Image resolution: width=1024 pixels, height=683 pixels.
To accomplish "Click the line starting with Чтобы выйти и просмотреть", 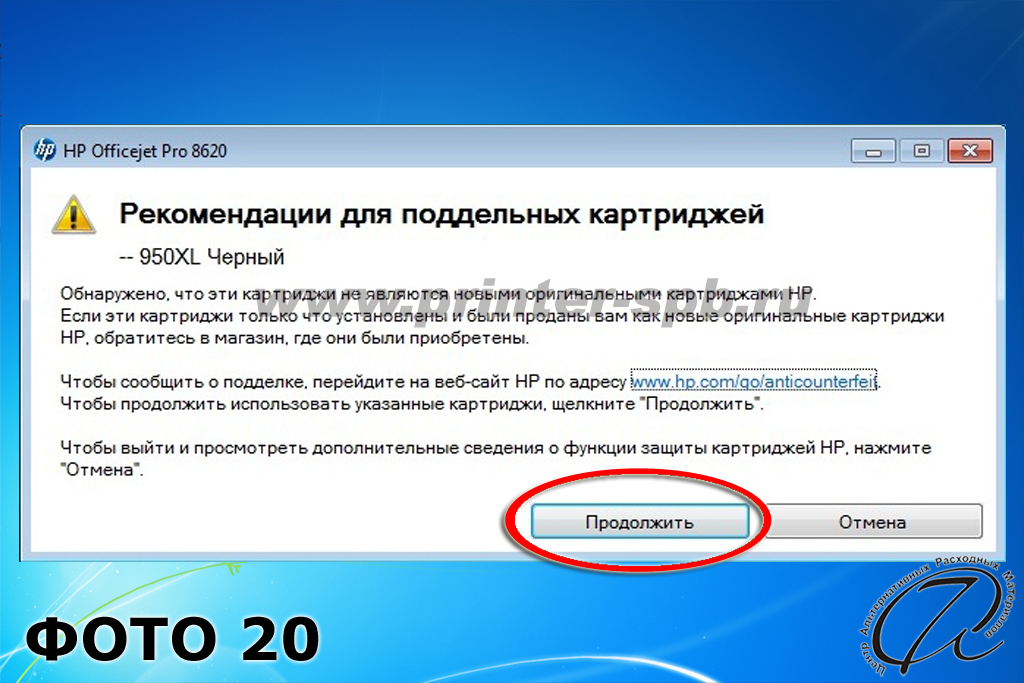I will coord(496,448).
